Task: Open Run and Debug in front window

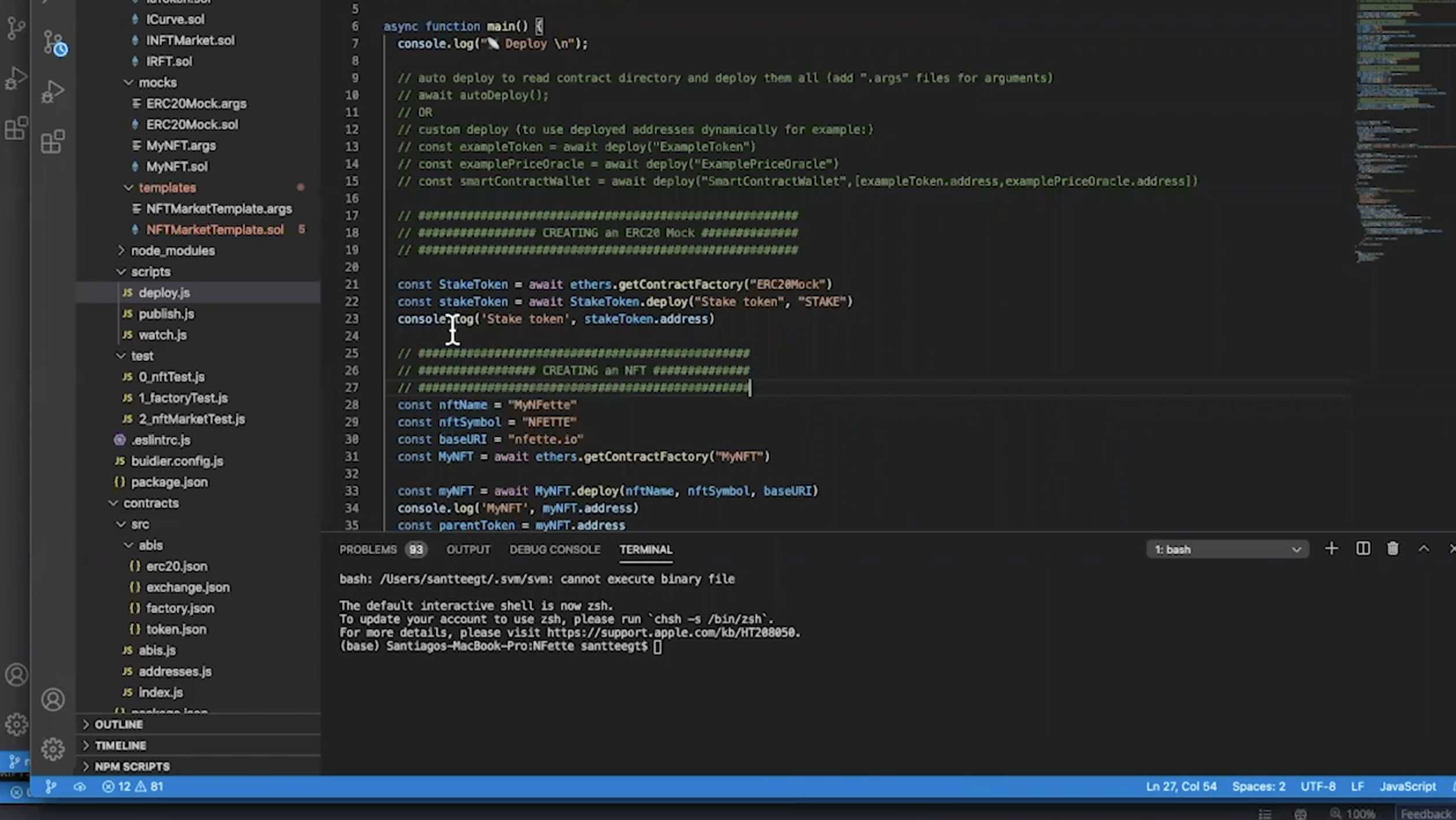Action: (53, 91)
